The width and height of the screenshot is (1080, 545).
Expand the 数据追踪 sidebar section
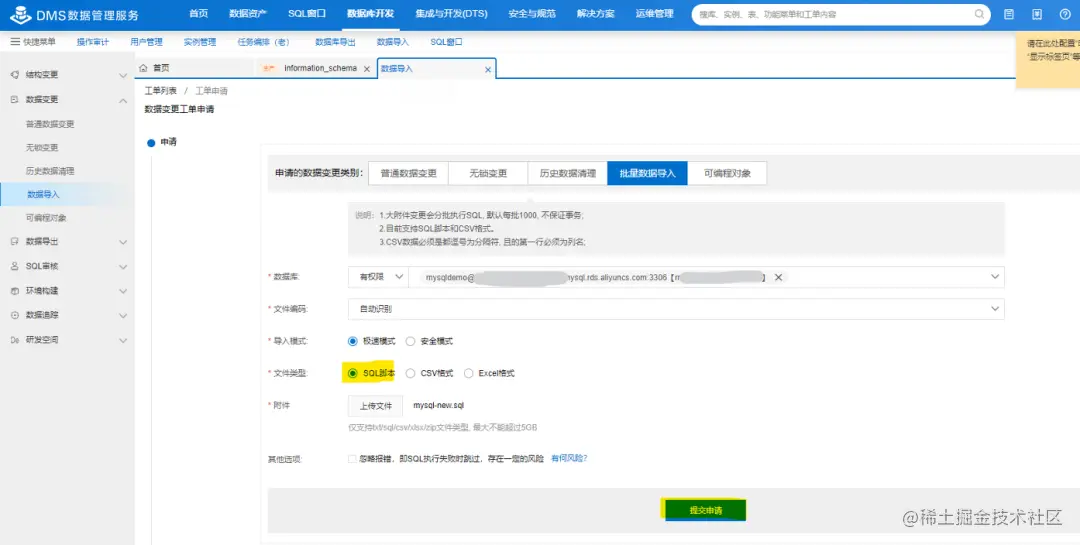point(123,316)
